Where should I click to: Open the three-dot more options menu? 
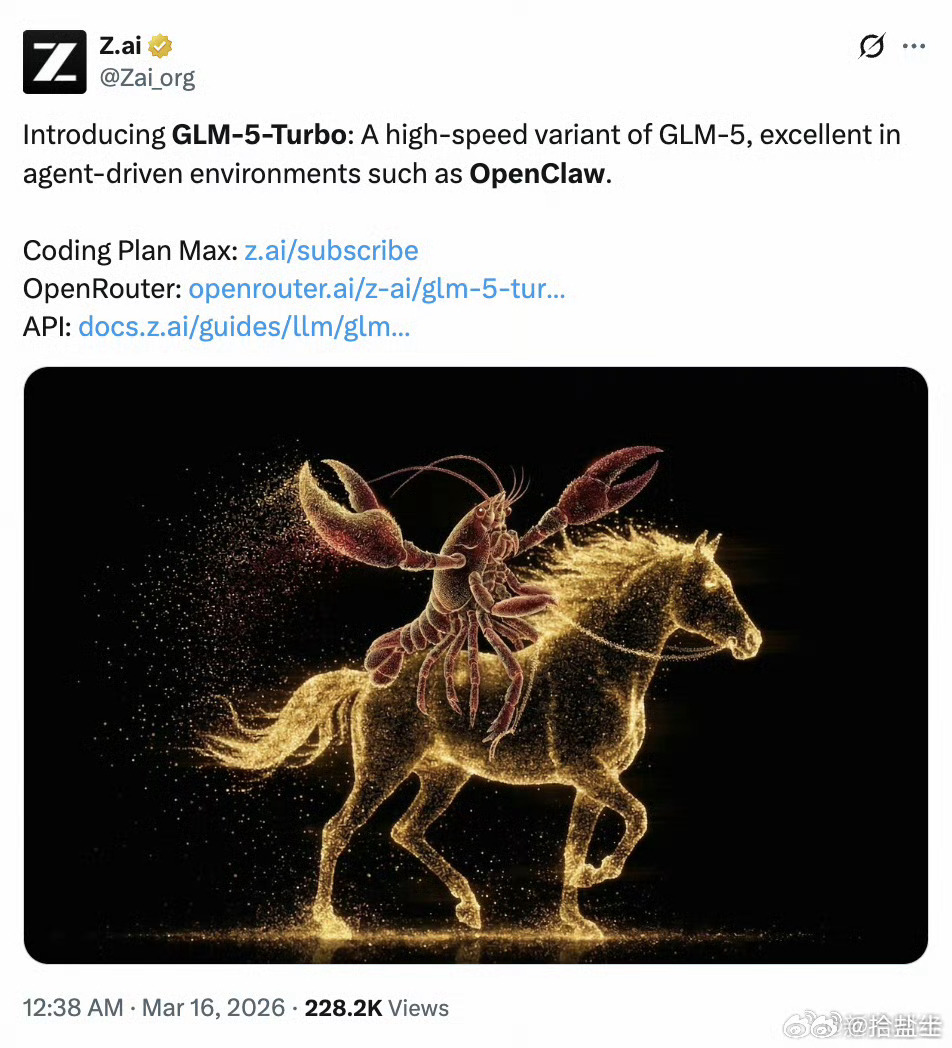point(914,46)
